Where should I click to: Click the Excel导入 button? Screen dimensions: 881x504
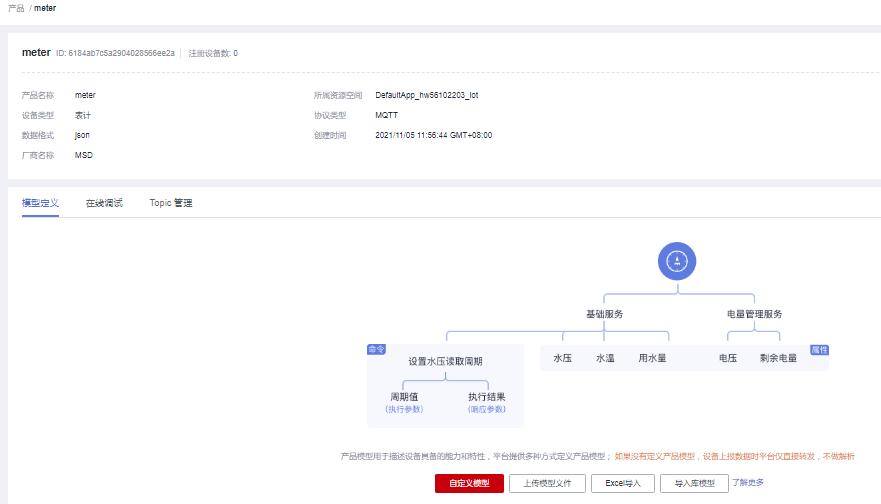click(623, 483)
